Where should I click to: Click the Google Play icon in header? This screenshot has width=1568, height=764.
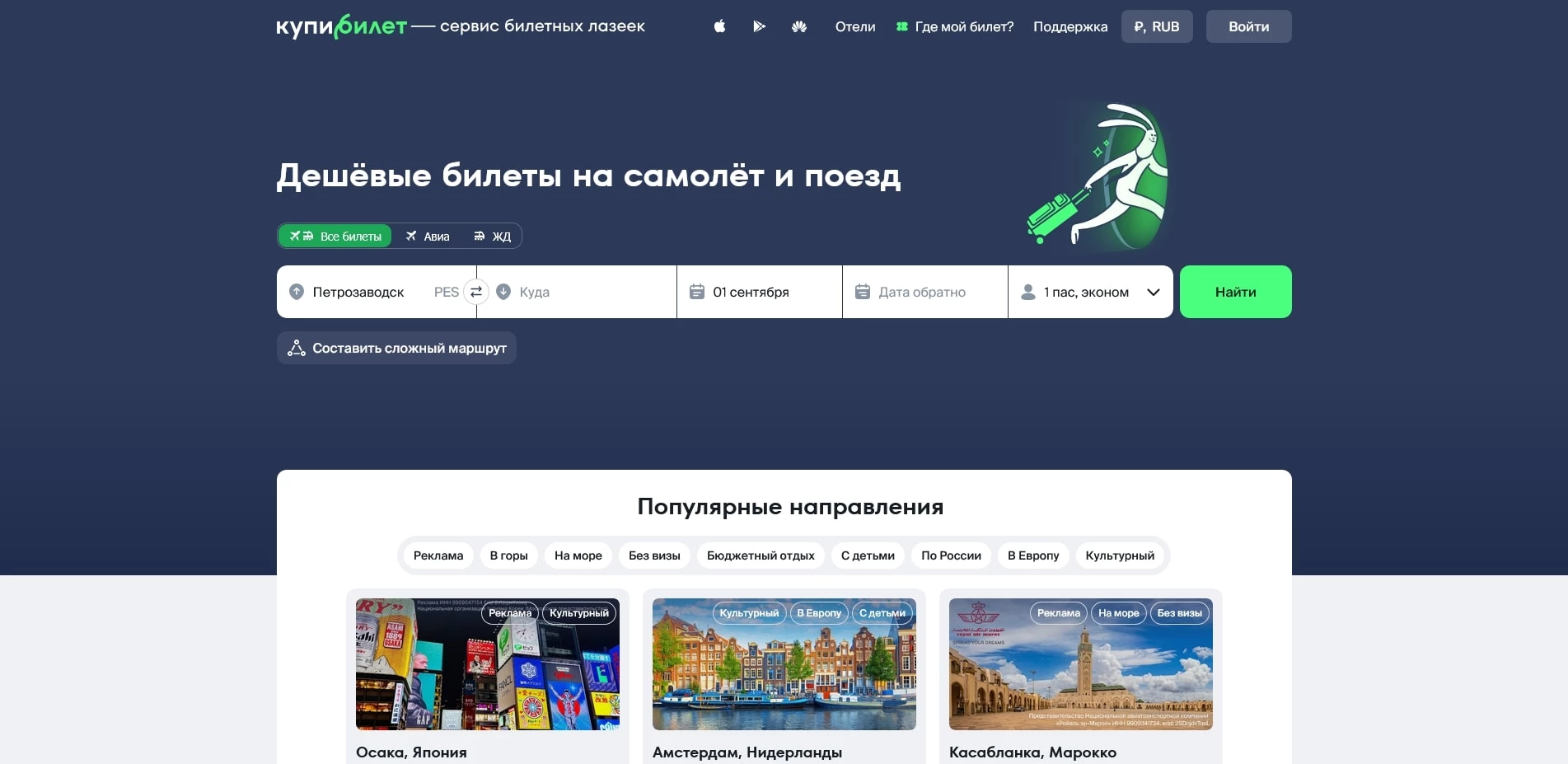pos(759,26)
